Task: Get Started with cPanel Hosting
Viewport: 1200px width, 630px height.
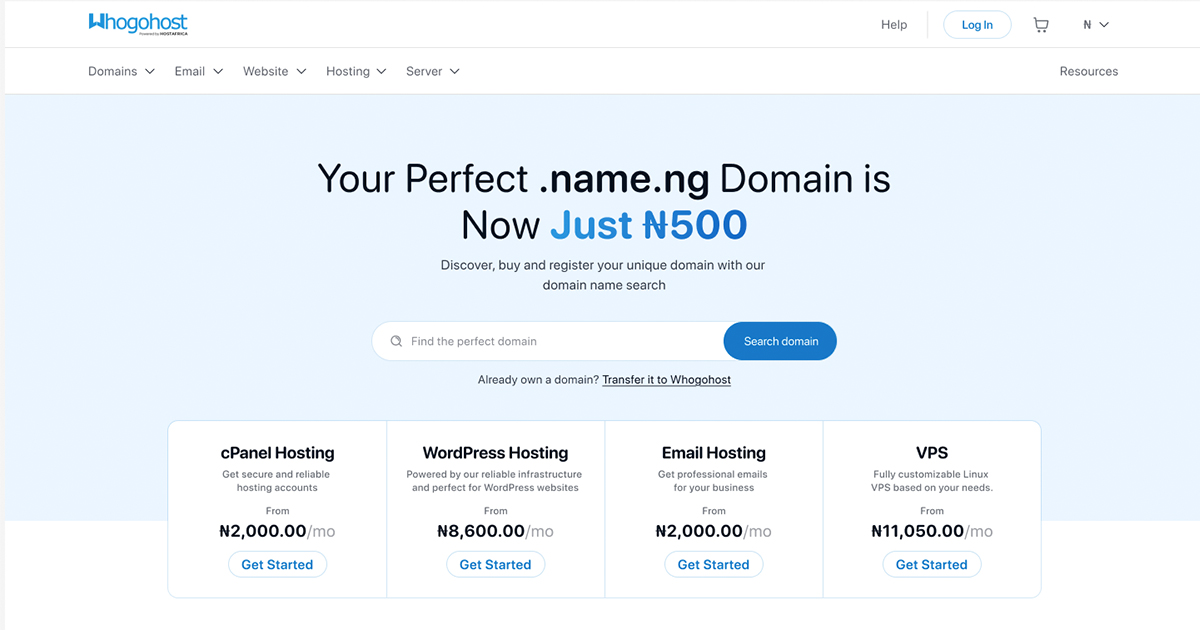Action: (277, 564)
